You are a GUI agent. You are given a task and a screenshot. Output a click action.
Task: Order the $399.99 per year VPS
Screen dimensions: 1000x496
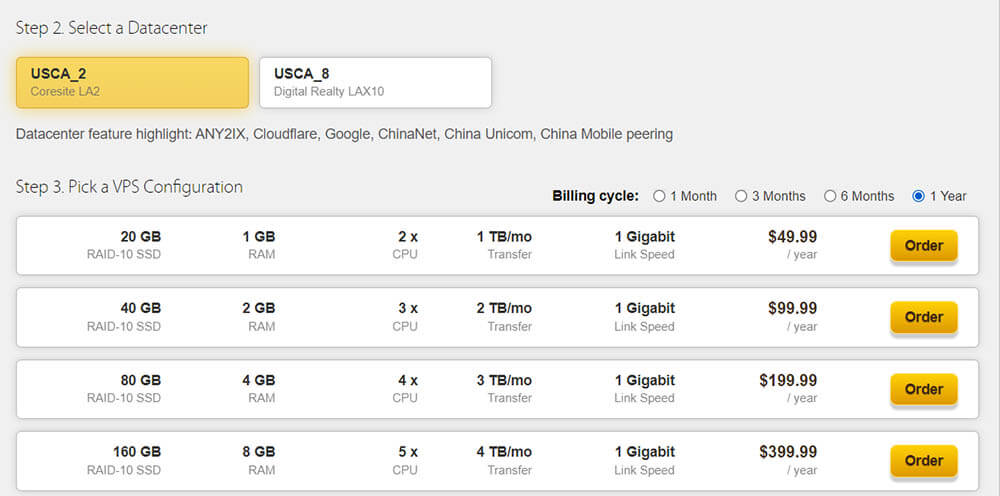pyautogui.click(x=923, y=461)
